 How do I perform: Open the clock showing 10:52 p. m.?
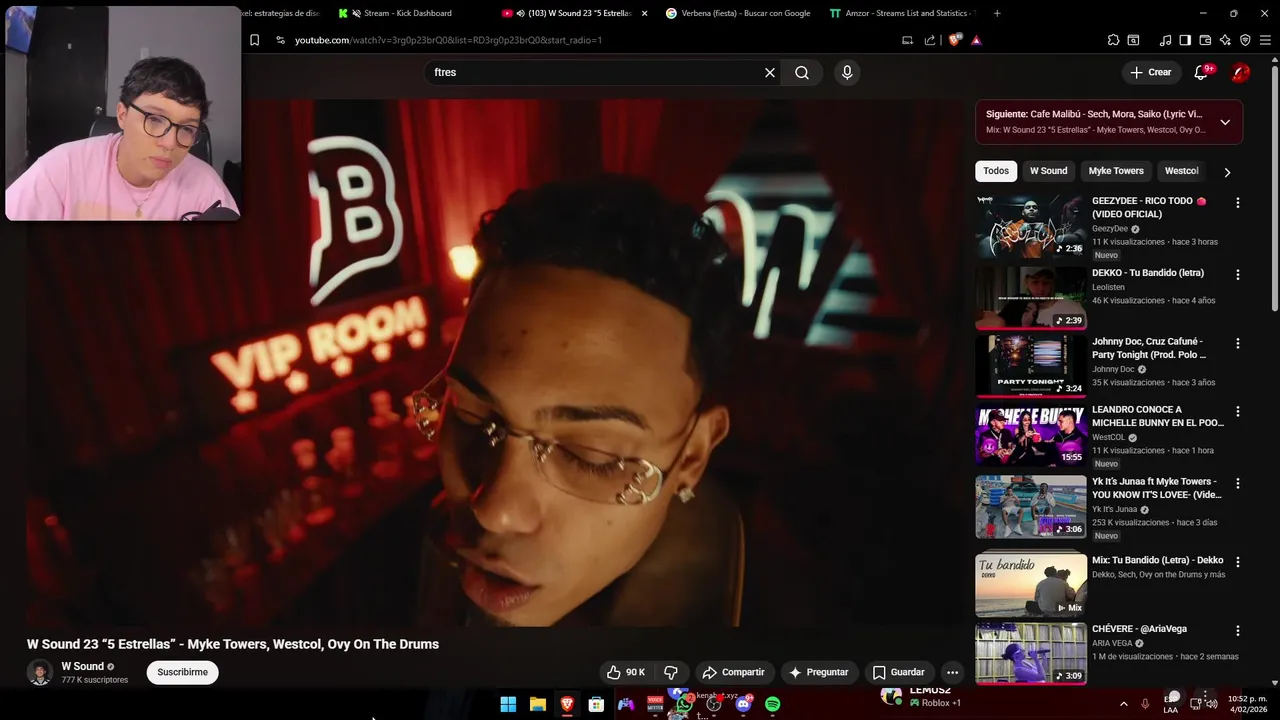(x=1247, y=704)
